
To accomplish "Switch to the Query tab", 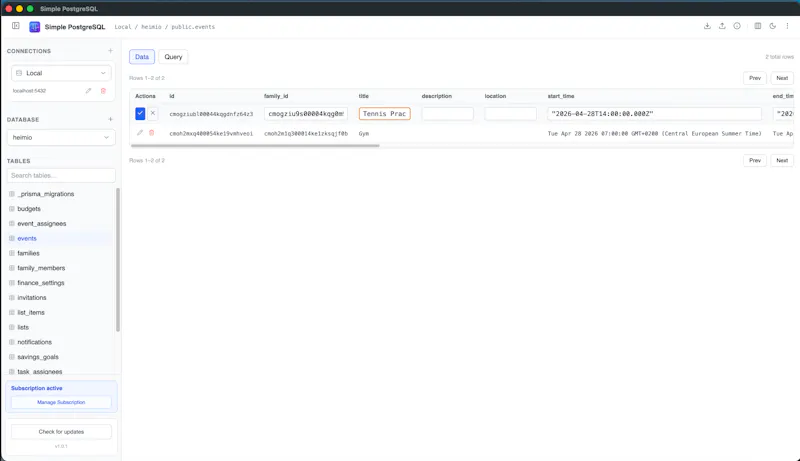I will (173, 57).
